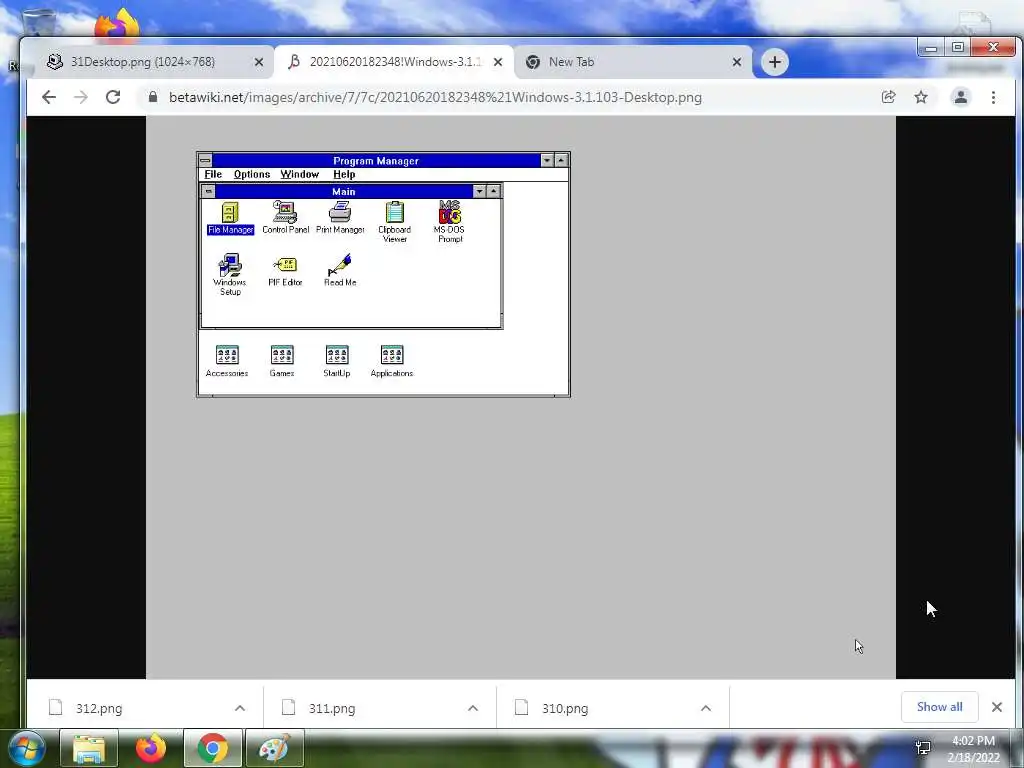Expand options chevron for 310.png download

[x=706, y=708]
